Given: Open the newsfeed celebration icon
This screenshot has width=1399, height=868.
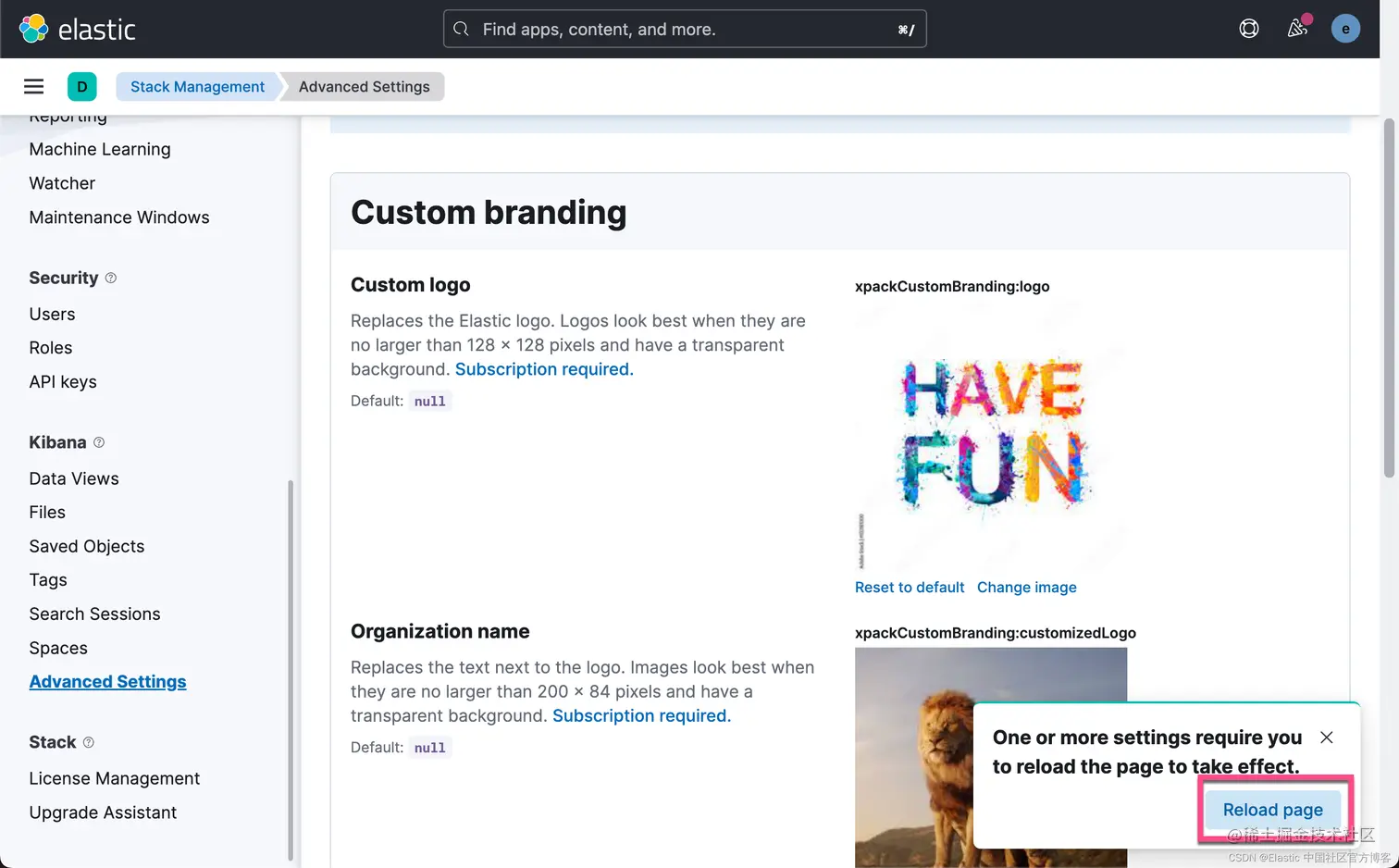Looking at the screenshot, I should 1297,29.
